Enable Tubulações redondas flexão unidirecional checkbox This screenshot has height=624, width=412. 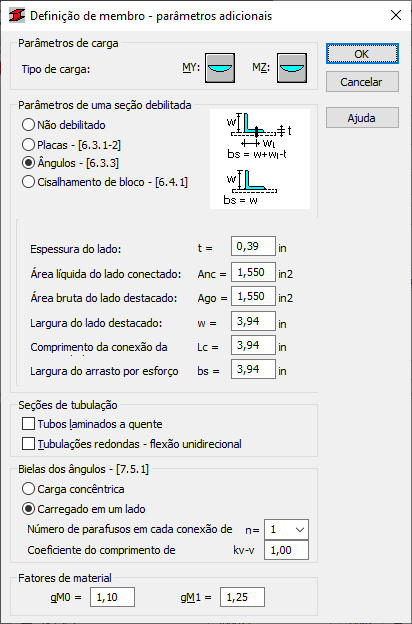click(x=132, y=444)
